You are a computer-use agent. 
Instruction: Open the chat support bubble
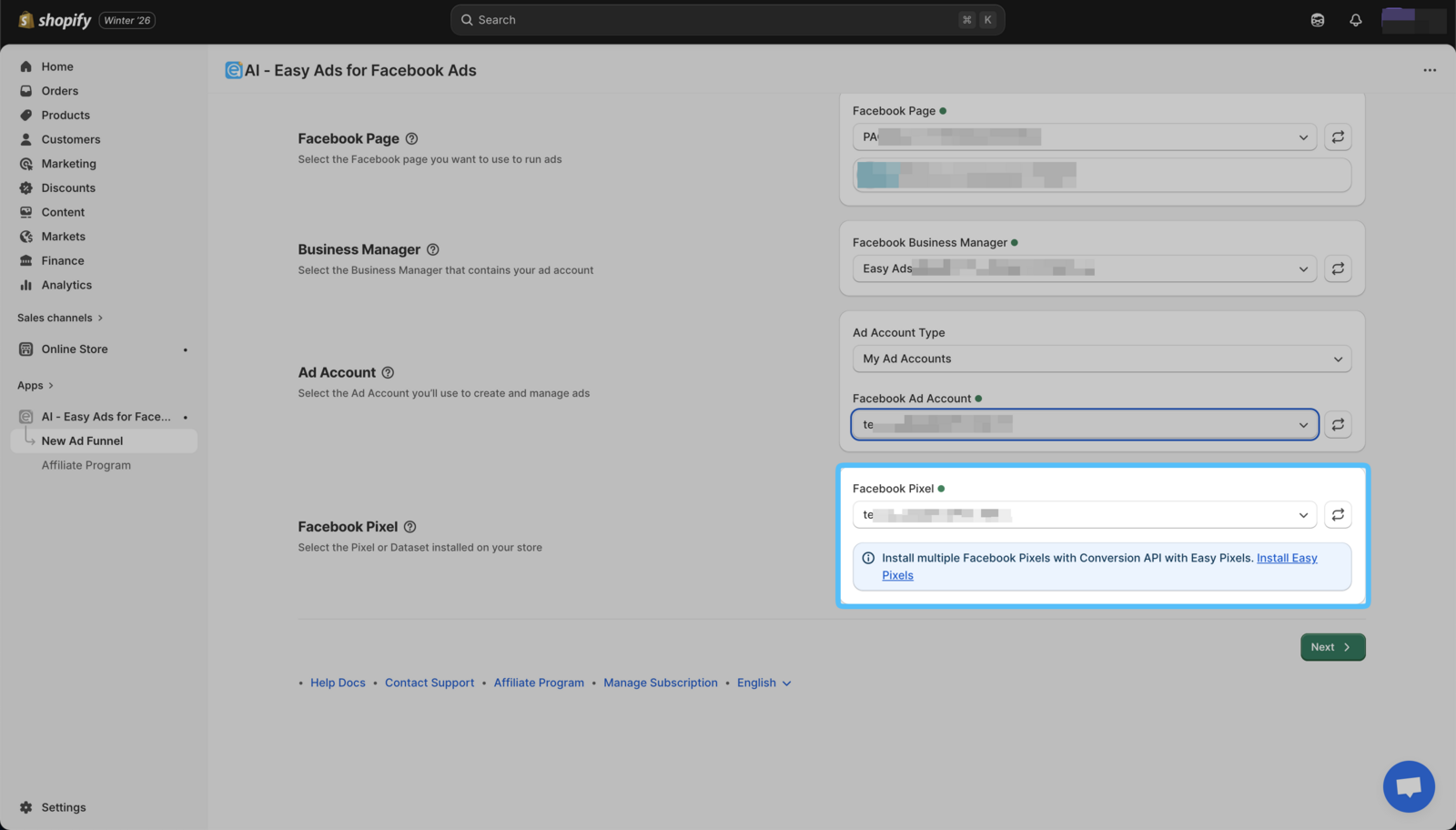point(1408,786)
